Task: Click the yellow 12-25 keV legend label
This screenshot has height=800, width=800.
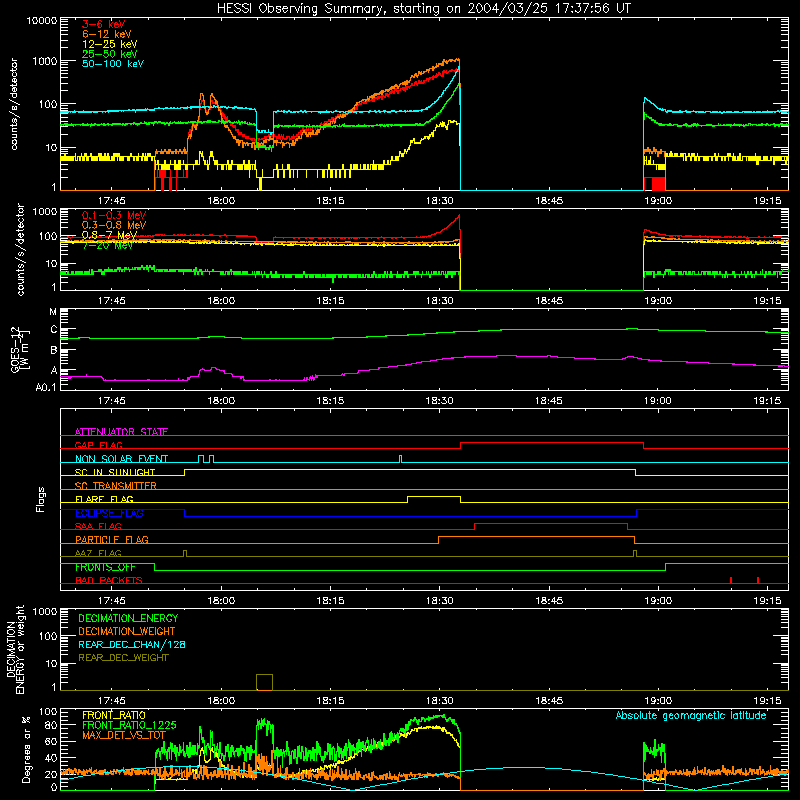Action: click(109, 44)
